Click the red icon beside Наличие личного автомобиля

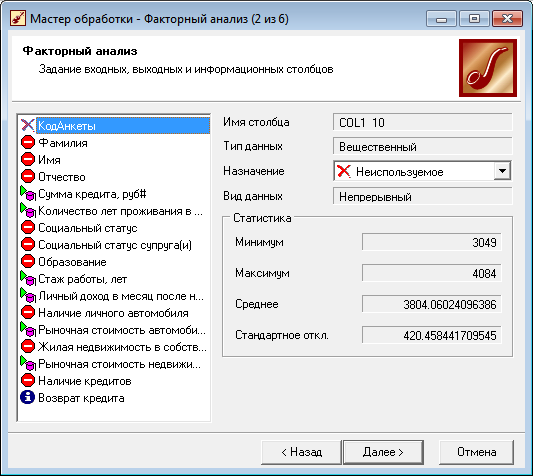click(x=28, y=312)
